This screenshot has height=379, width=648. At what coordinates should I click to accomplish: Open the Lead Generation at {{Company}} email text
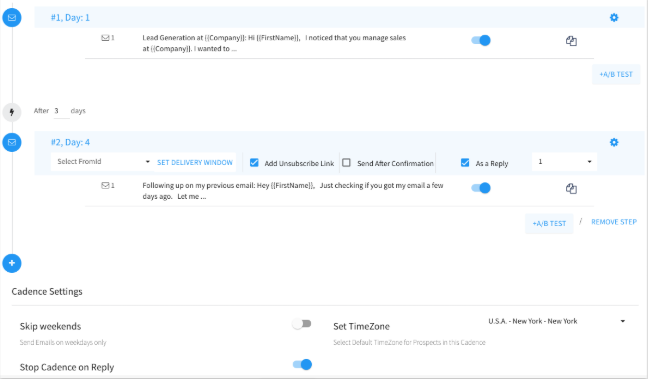(x=274, y=43)
